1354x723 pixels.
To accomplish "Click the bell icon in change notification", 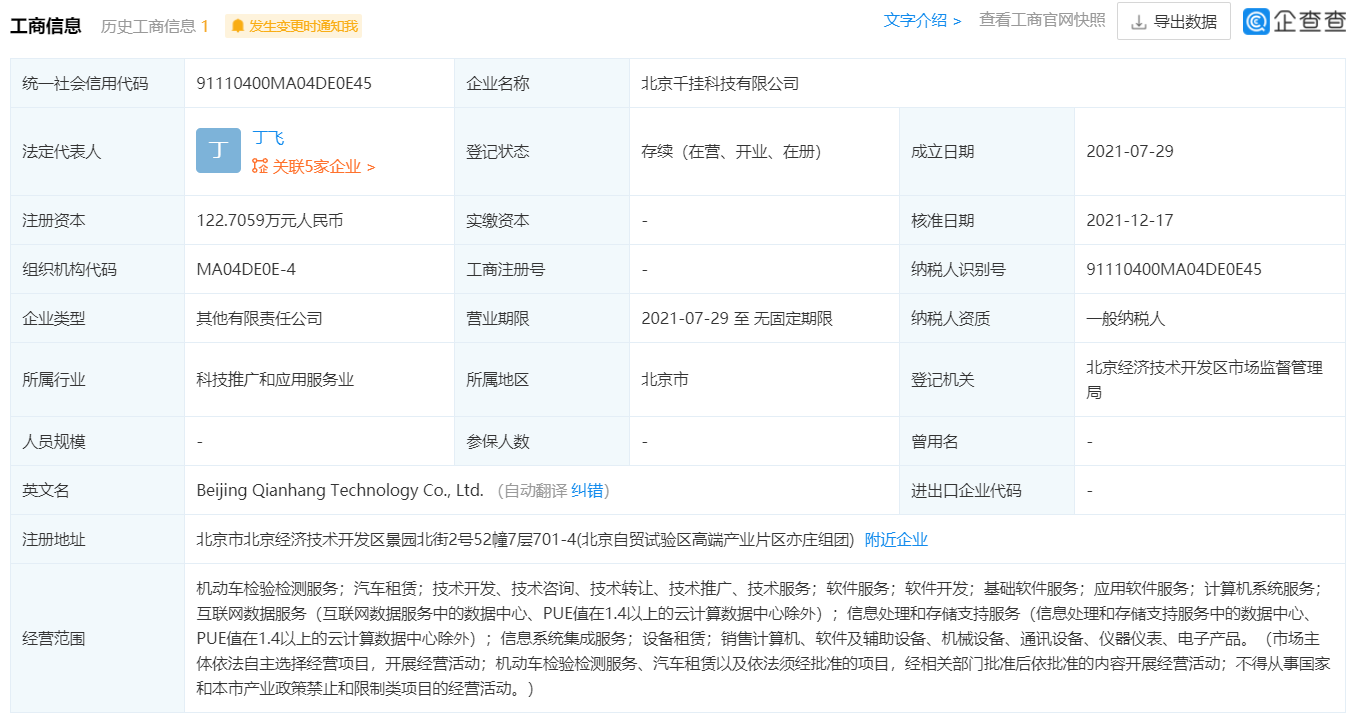I will click(x=237, y=26).
